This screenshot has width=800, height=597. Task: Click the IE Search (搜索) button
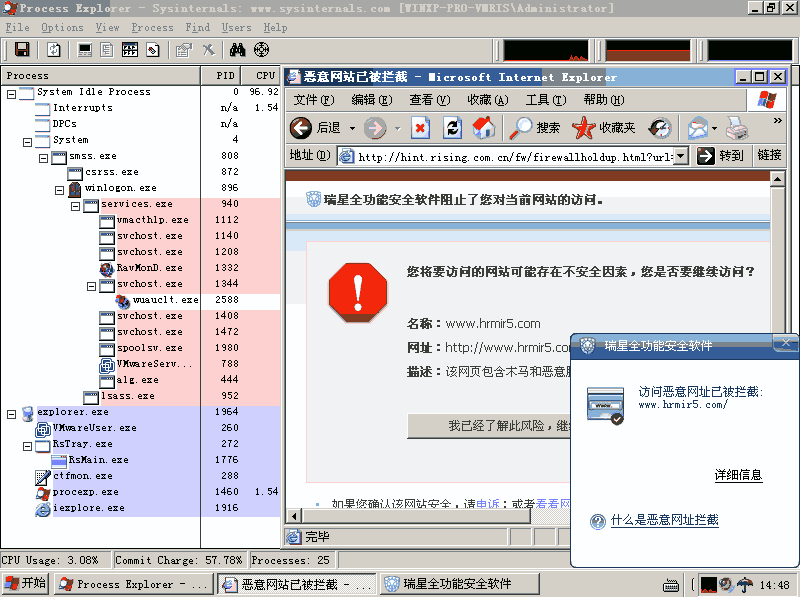click(x=535, y=128)
